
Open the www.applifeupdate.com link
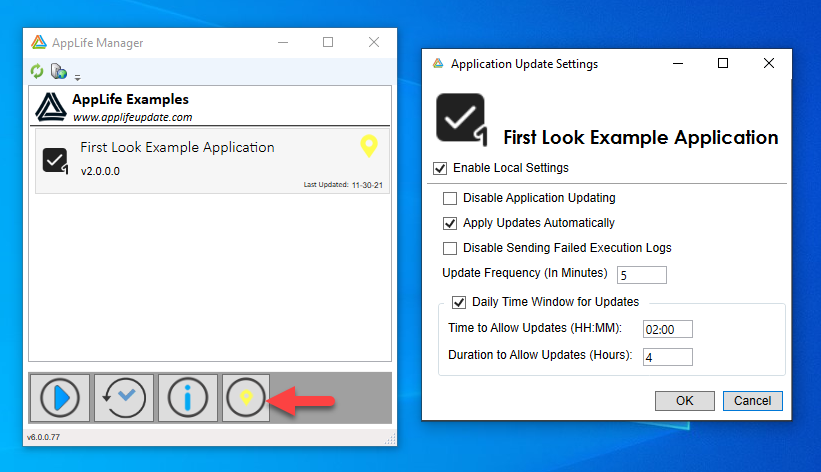click(132, 117)
